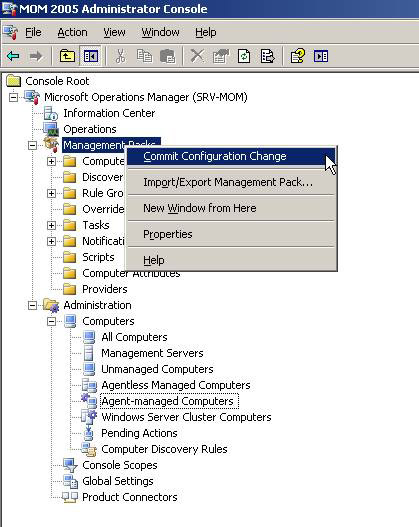Open the File menu
The width and height of the screenshot is (419, 527).
pyautogui.click(x=33, y=32)
